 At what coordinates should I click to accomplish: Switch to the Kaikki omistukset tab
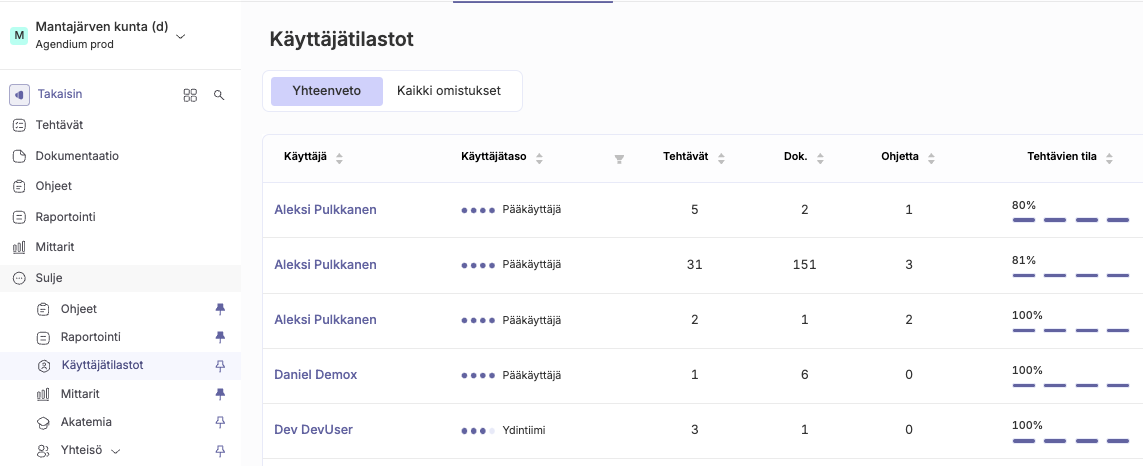(449, 91)
